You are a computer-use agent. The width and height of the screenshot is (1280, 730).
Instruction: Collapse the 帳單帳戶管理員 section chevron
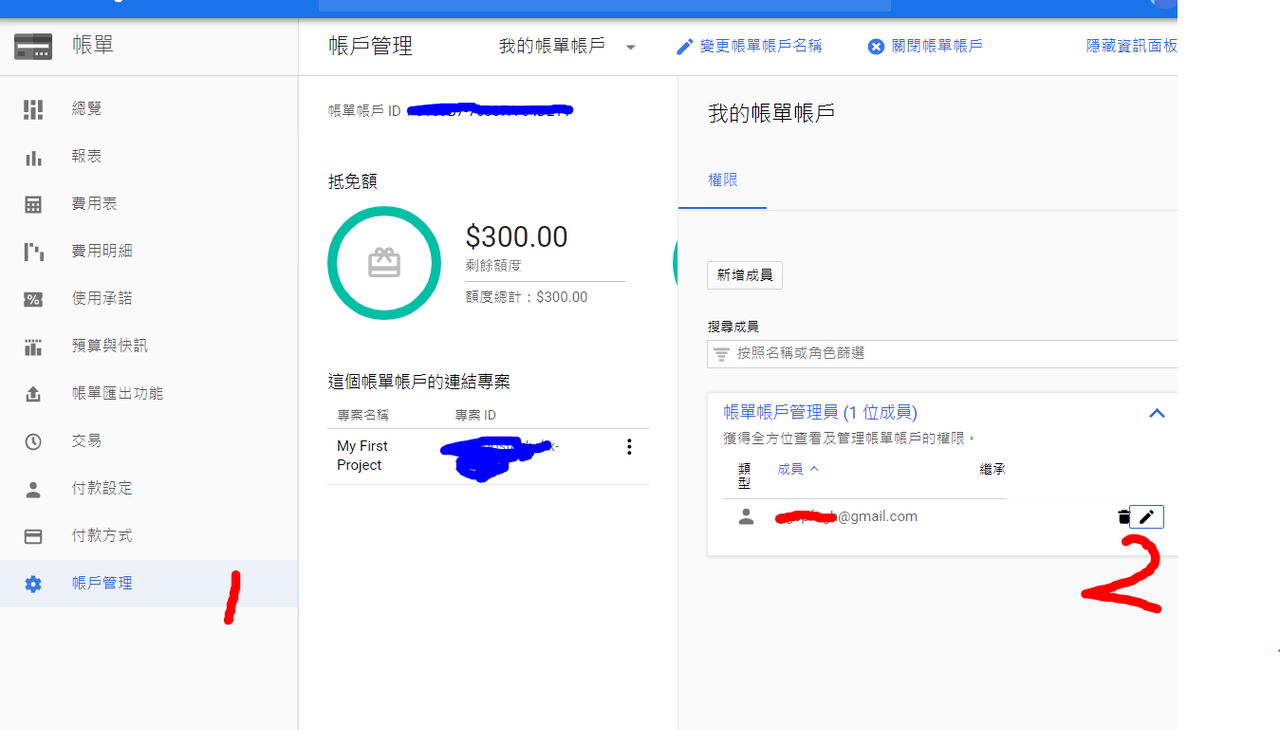point(1157,413)
